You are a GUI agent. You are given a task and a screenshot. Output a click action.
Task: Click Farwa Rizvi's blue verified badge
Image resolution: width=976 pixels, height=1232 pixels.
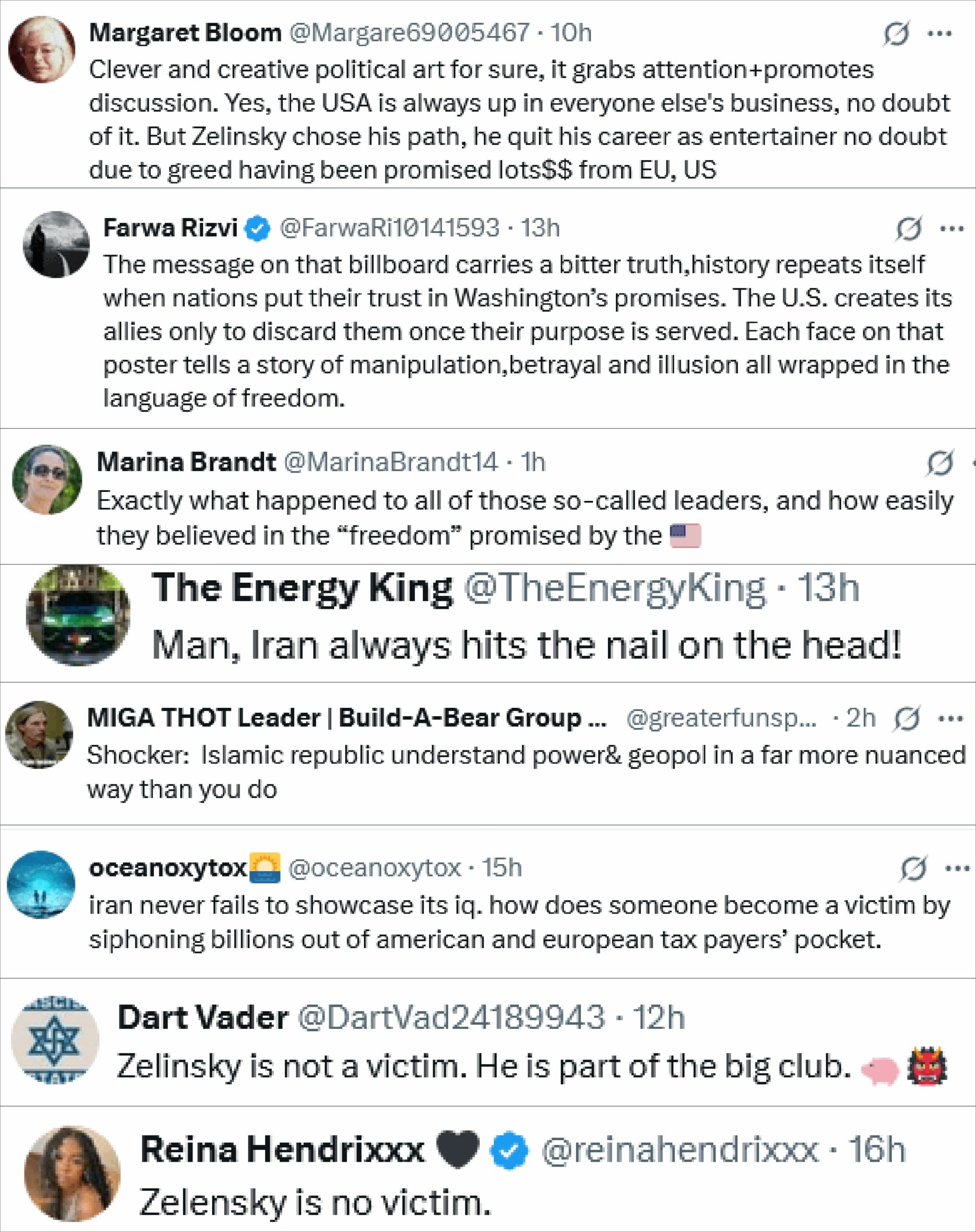point(257,229)
